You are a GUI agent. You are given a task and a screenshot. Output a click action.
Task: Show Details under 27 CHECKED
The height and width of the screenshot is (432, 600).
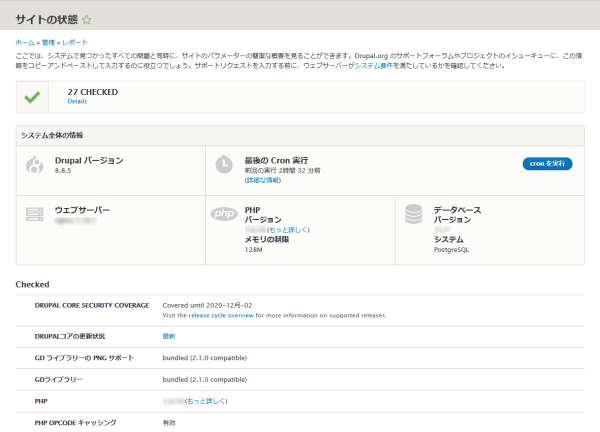[x=77, y=102]
